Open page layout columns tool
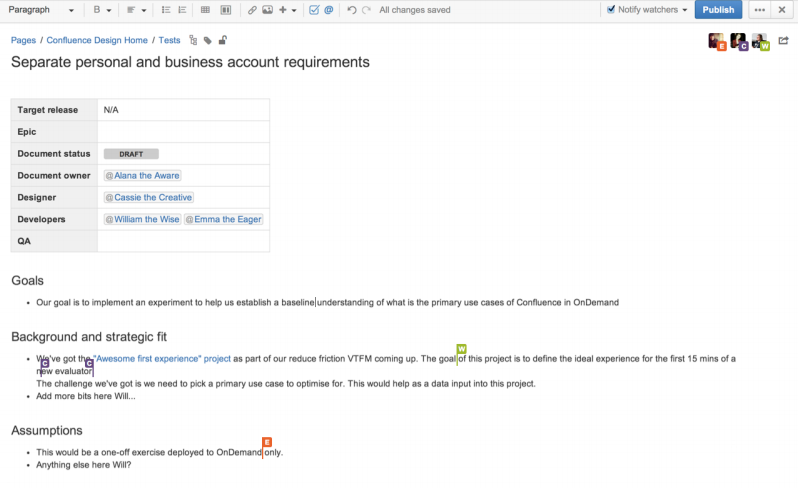 225,10
